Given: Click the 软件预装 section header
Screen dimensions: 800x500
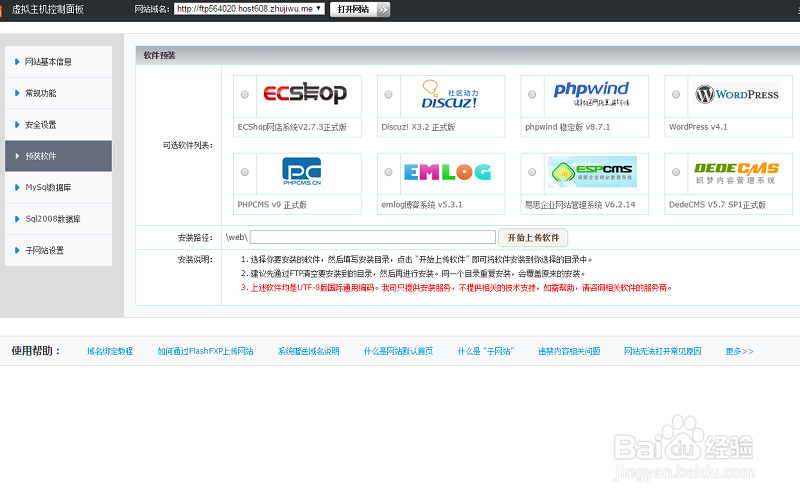Looking at the screenshot, I should [159, 55].
